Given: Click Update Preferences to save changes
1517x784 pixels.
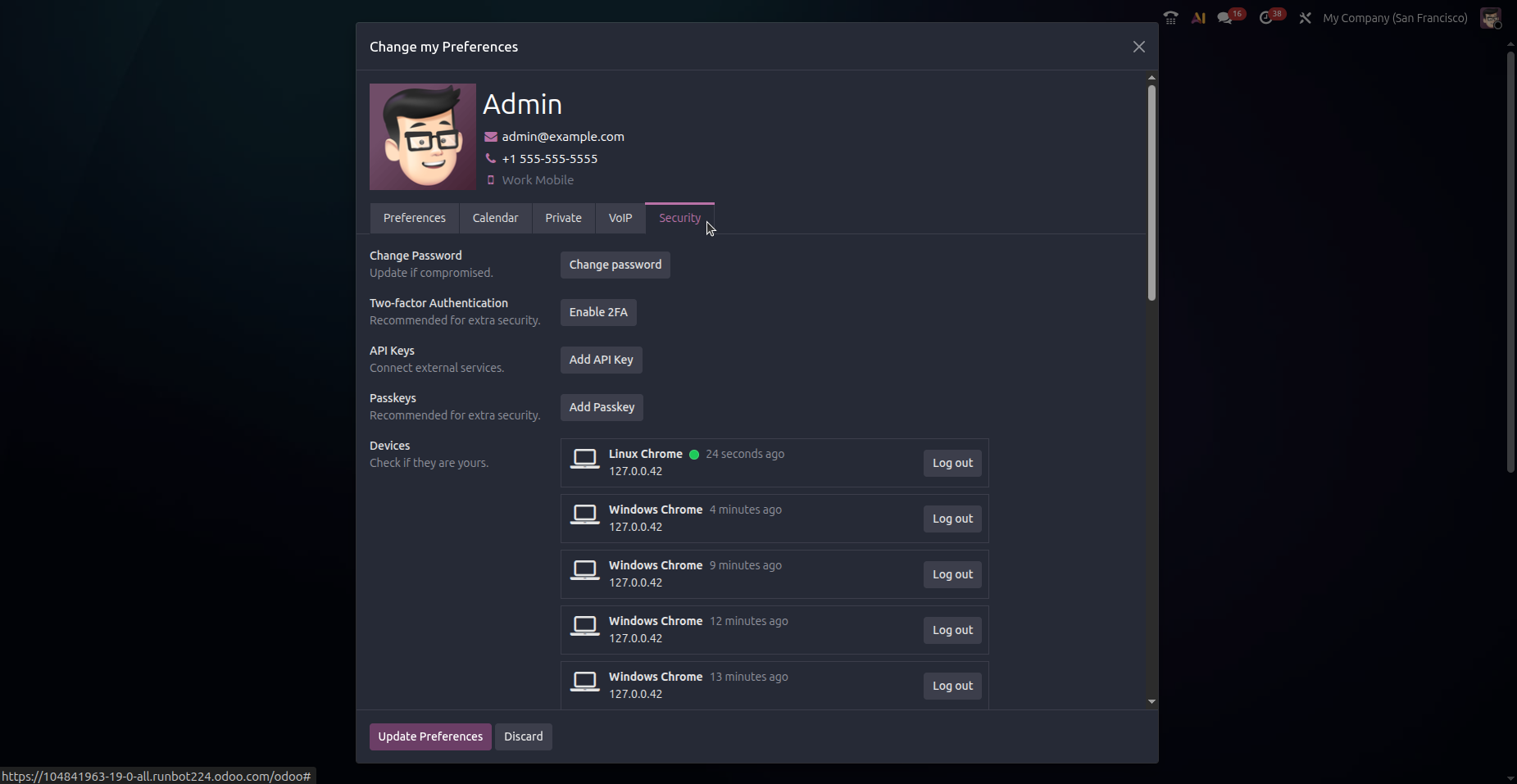Looking at the screenshot, I should click(429, 736).
